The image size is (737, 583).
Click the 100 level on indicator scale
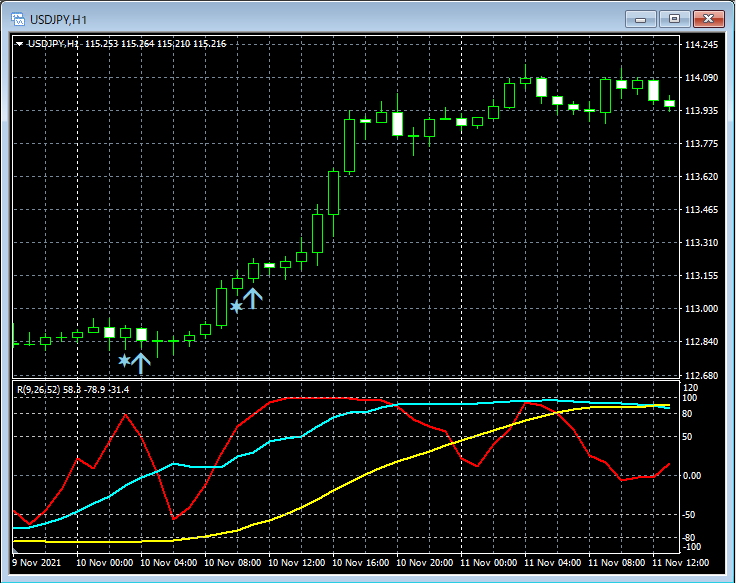(688, 398)
